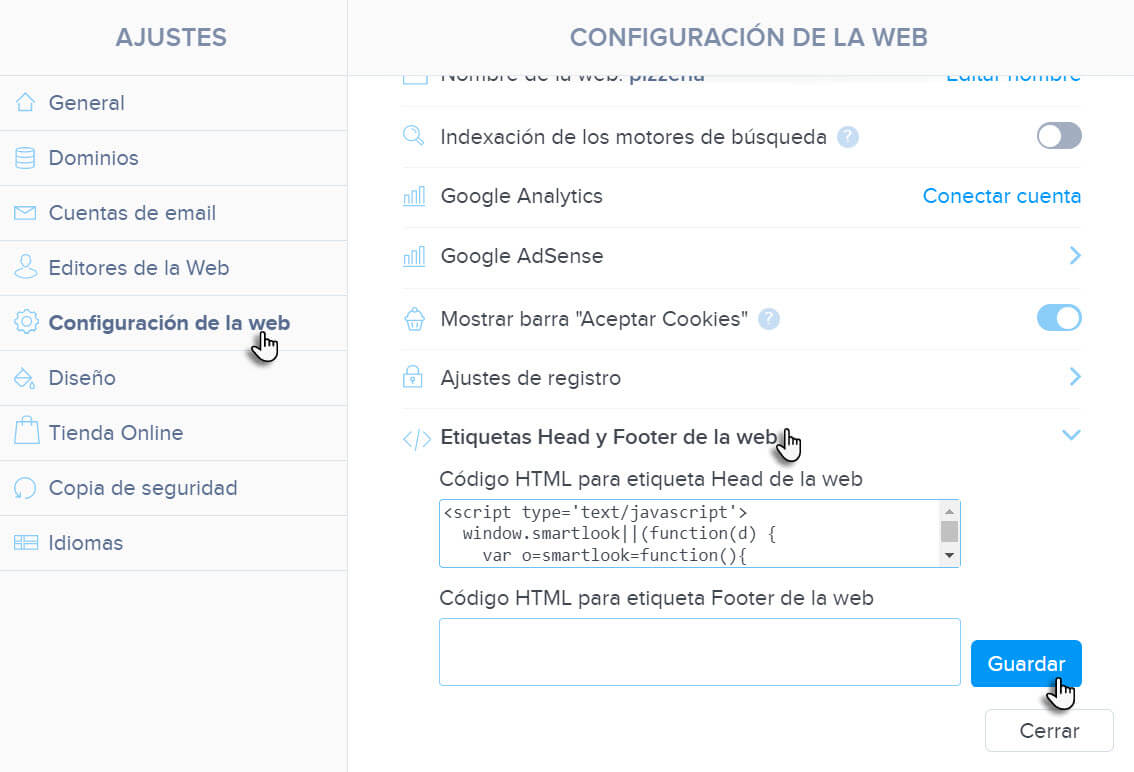
Task: Click the house icon beside General
Action: tap(26, 103)
